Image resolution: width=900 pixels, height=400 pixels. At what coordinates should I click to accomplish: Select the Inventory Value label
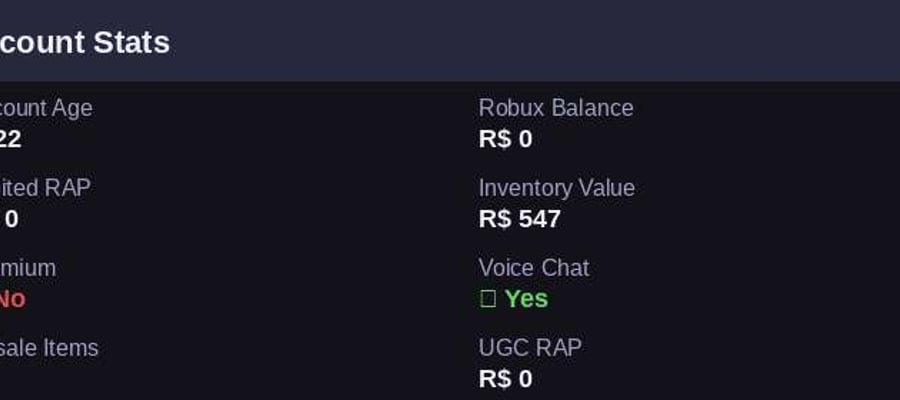557,188
